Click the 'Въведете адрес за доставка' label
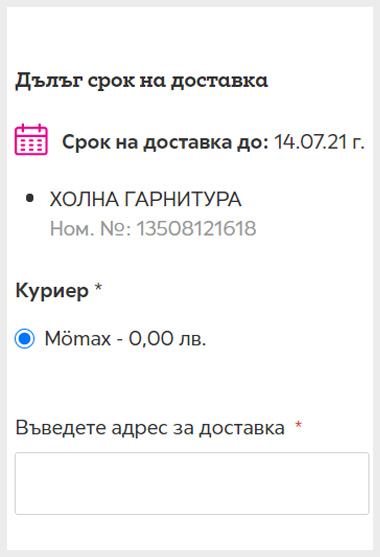 [x=150, y=427]
